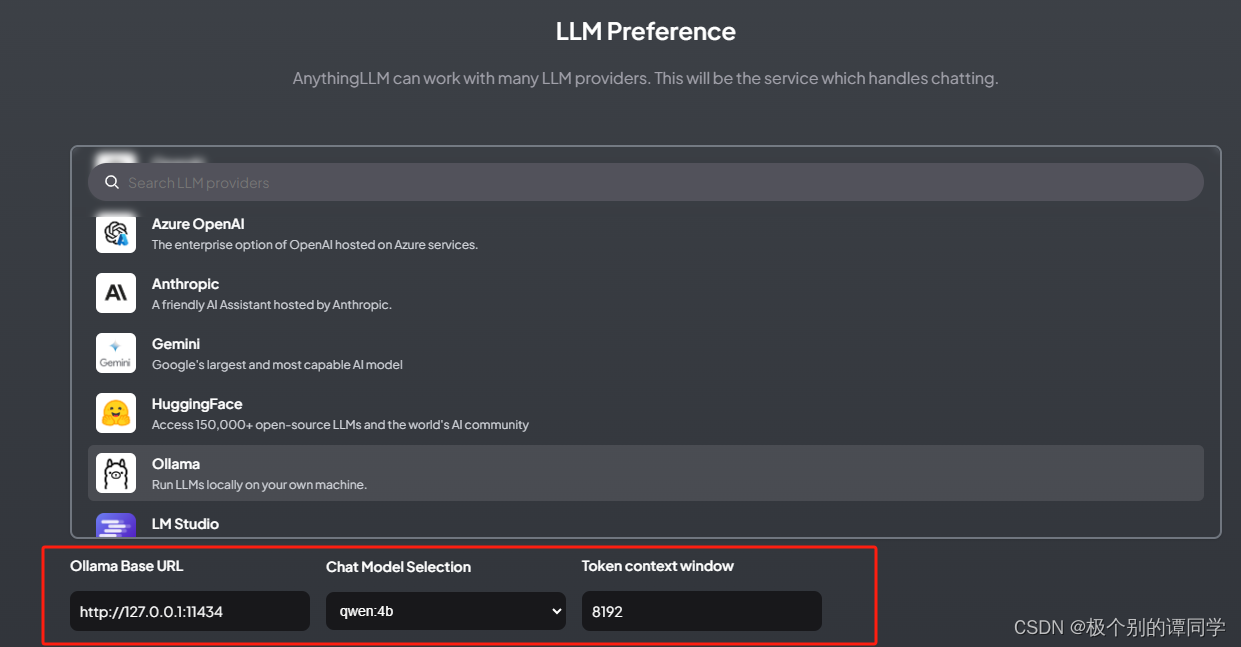
Task: Click the 'Ollama Base URL' label
Action: [x=127, y=566]
